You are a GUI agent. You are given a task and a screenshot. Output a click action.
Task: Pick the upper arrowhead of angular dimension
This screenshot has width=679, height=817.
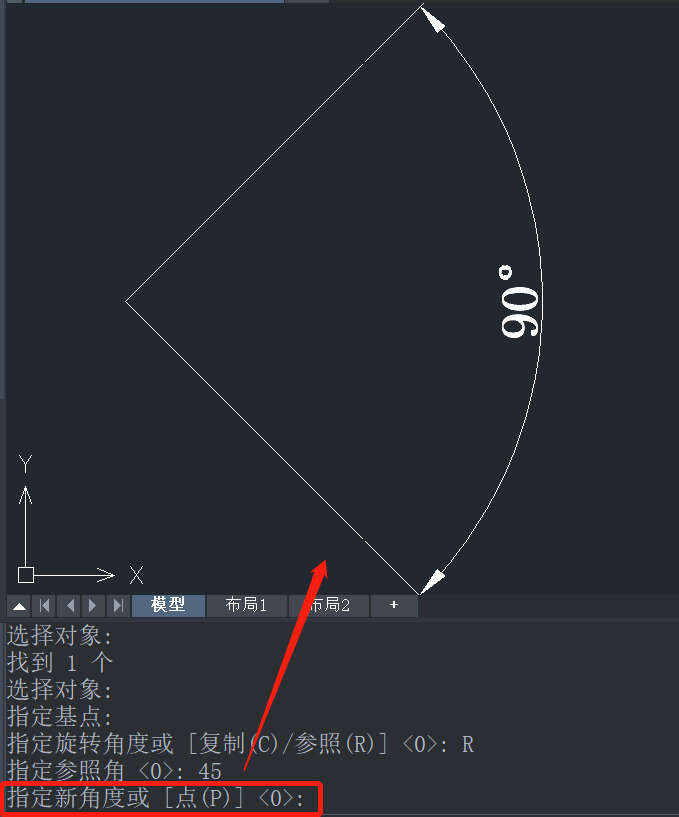433,20
